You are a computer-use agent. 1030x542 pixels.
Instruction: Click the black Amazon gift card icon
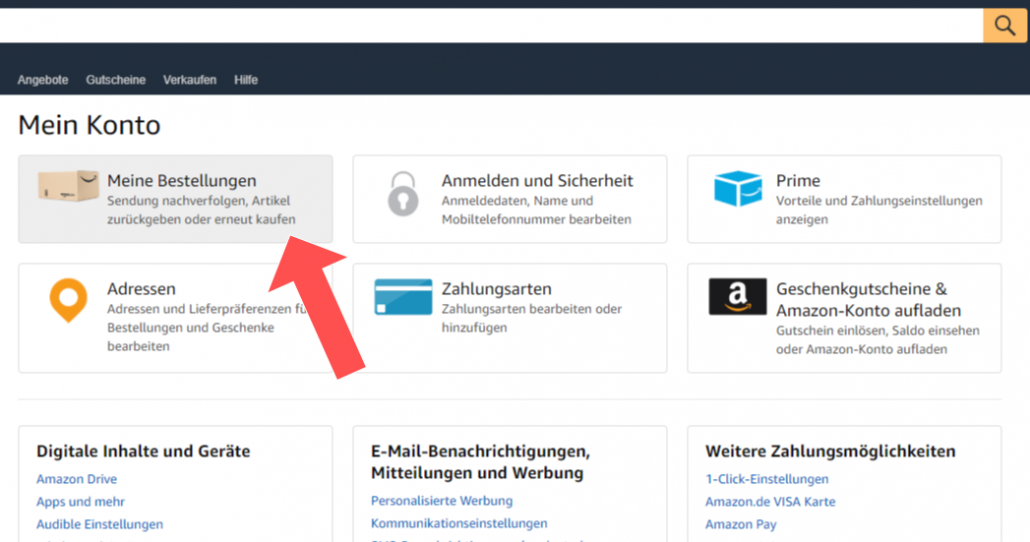click(x=737, y=297)
